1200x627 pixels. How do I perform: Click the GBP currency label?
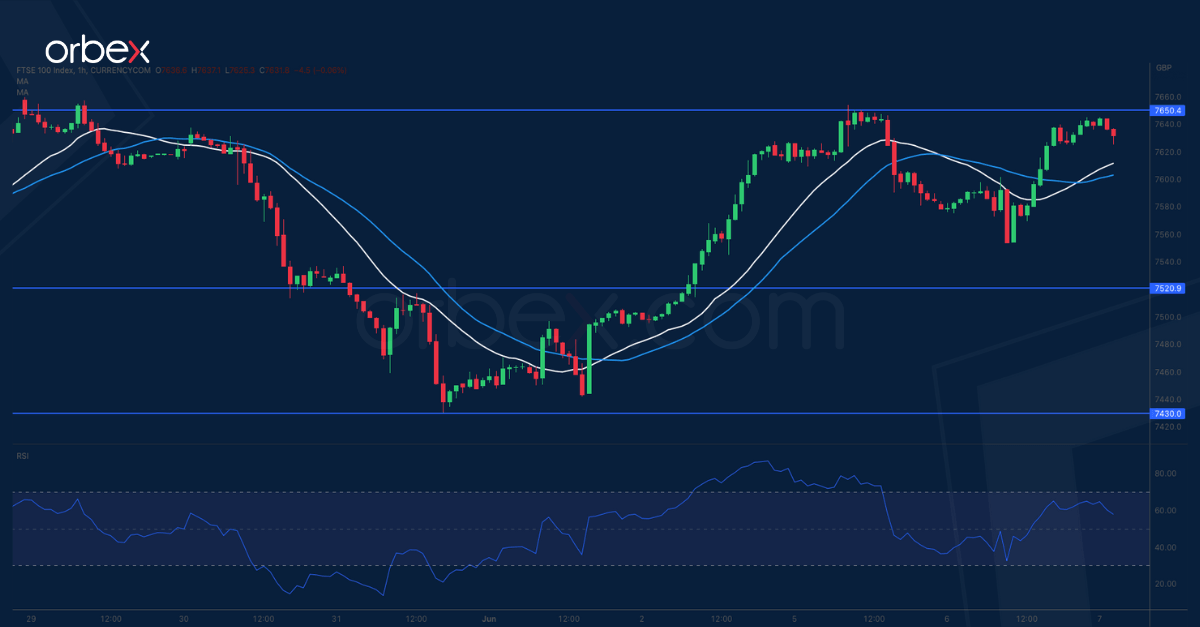1163,67
